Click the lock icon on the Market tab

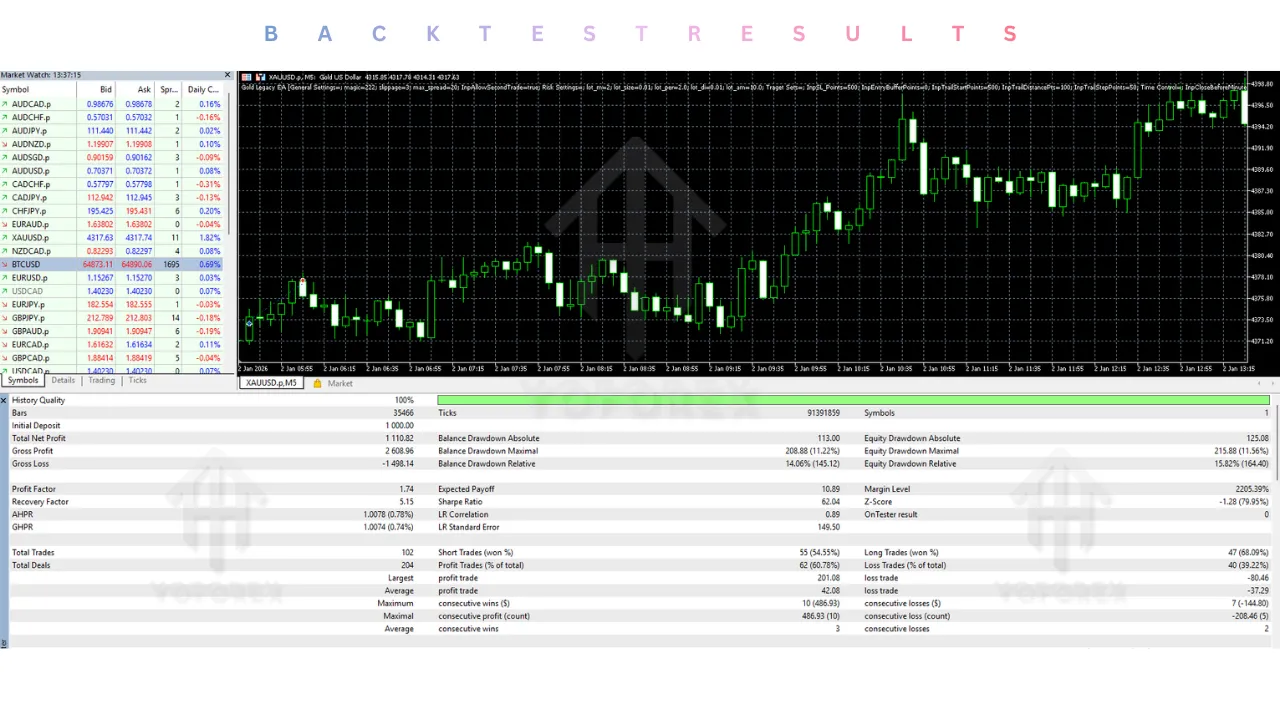pyautogui.click(x=317, y=383)
